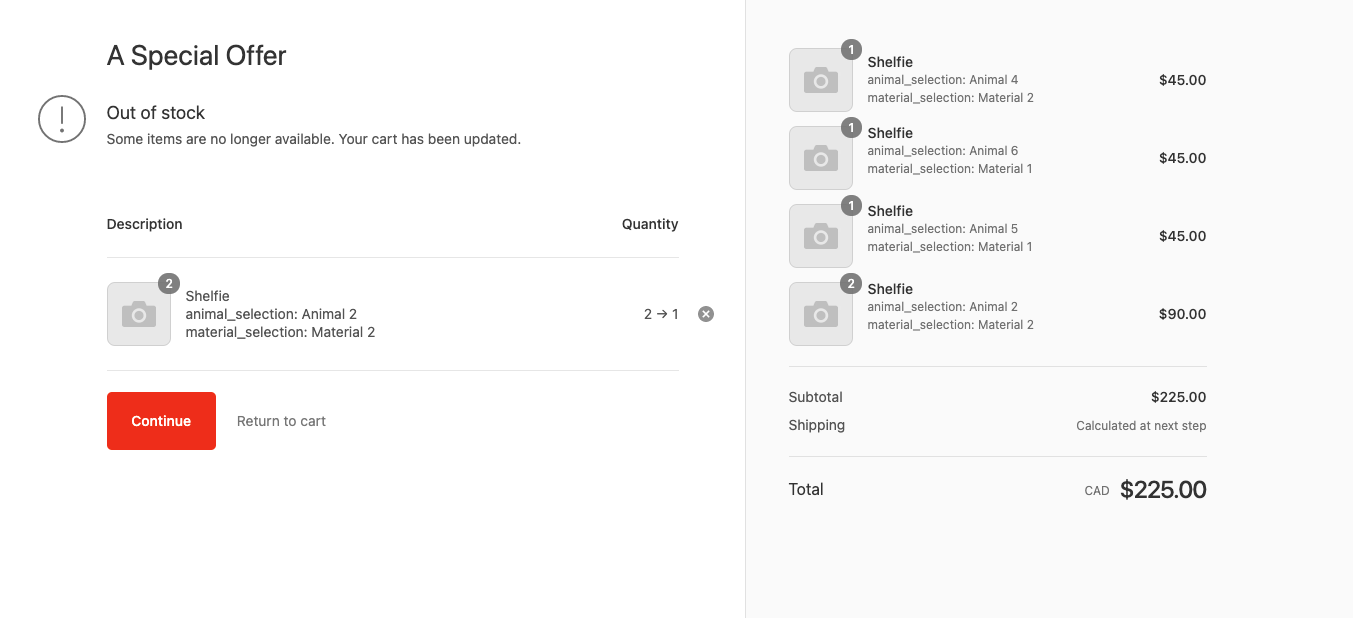Click quantity badge on Animal 4 Shelfie
The image size is (1353, 618).
point(851,50)
